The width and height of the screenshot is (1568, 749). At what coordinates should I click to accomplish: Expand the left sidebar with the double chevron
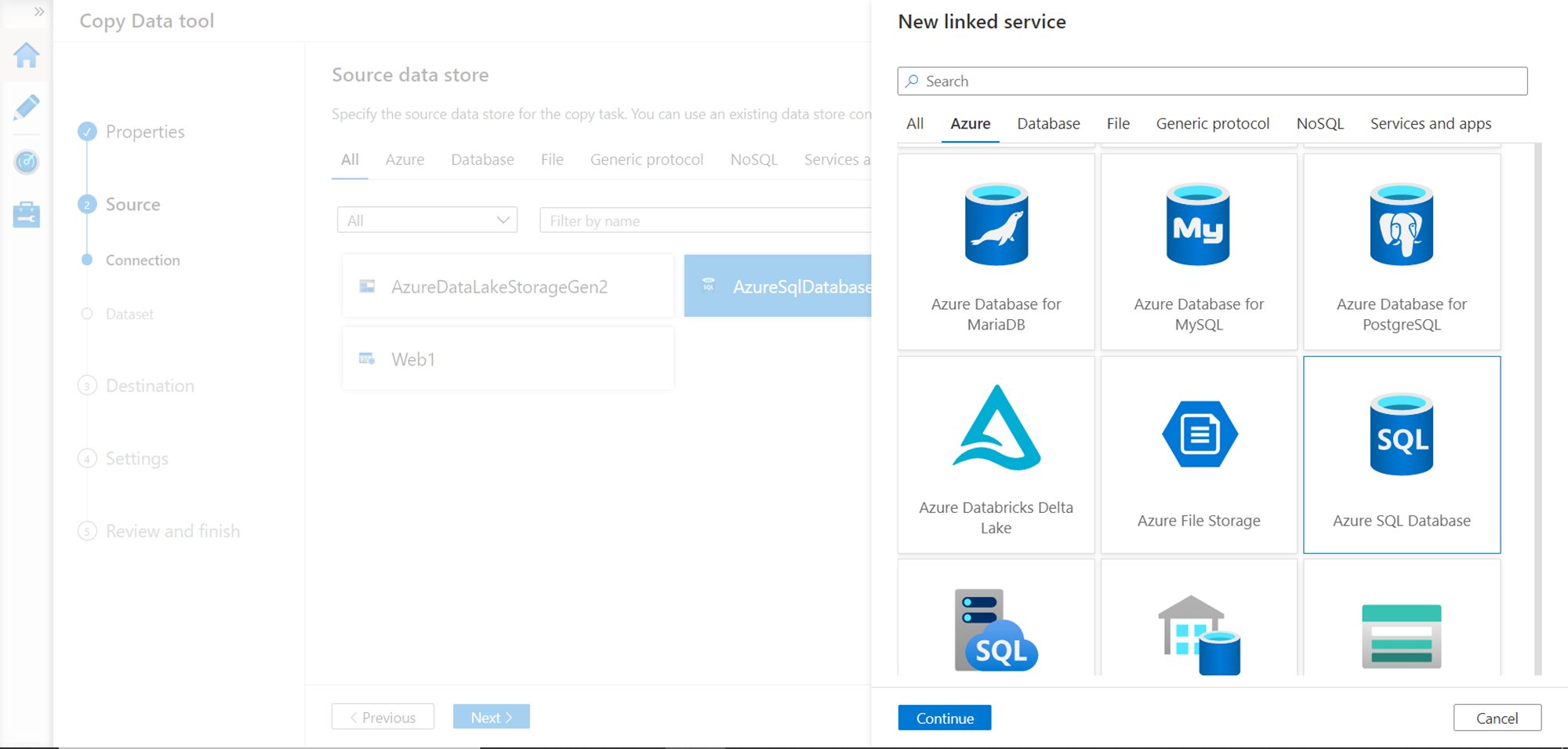pyautogui.click(x=39, y=12)
